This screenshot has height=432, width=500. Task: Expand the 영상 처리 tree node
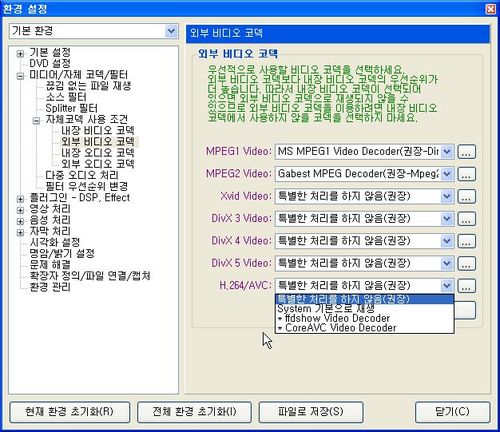pos(20,210)
